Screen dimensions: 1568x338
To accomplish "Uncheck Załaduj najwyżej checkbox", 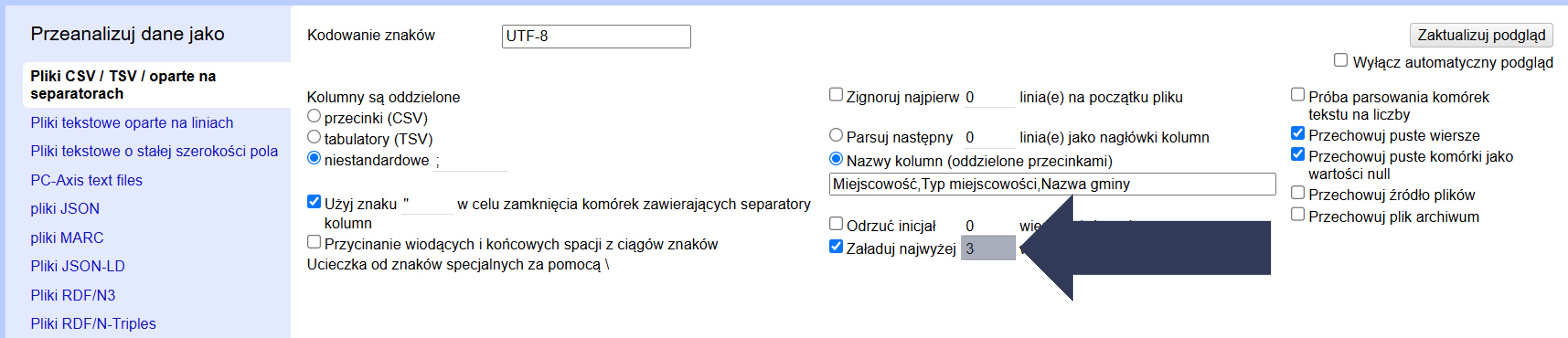I will [836, 246].
